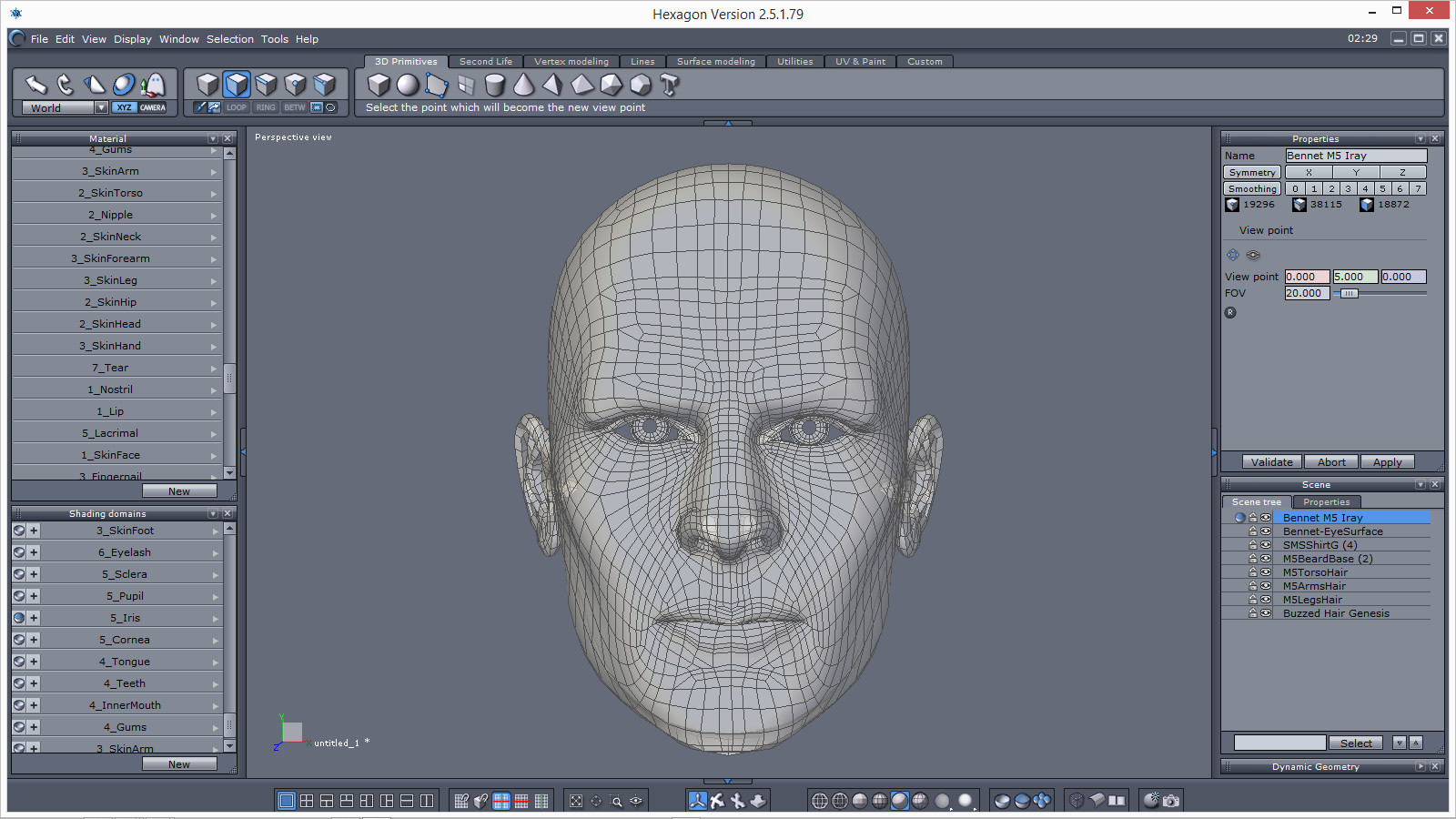Click New in Material panel
1456x819 pixels.
[179, 491]
